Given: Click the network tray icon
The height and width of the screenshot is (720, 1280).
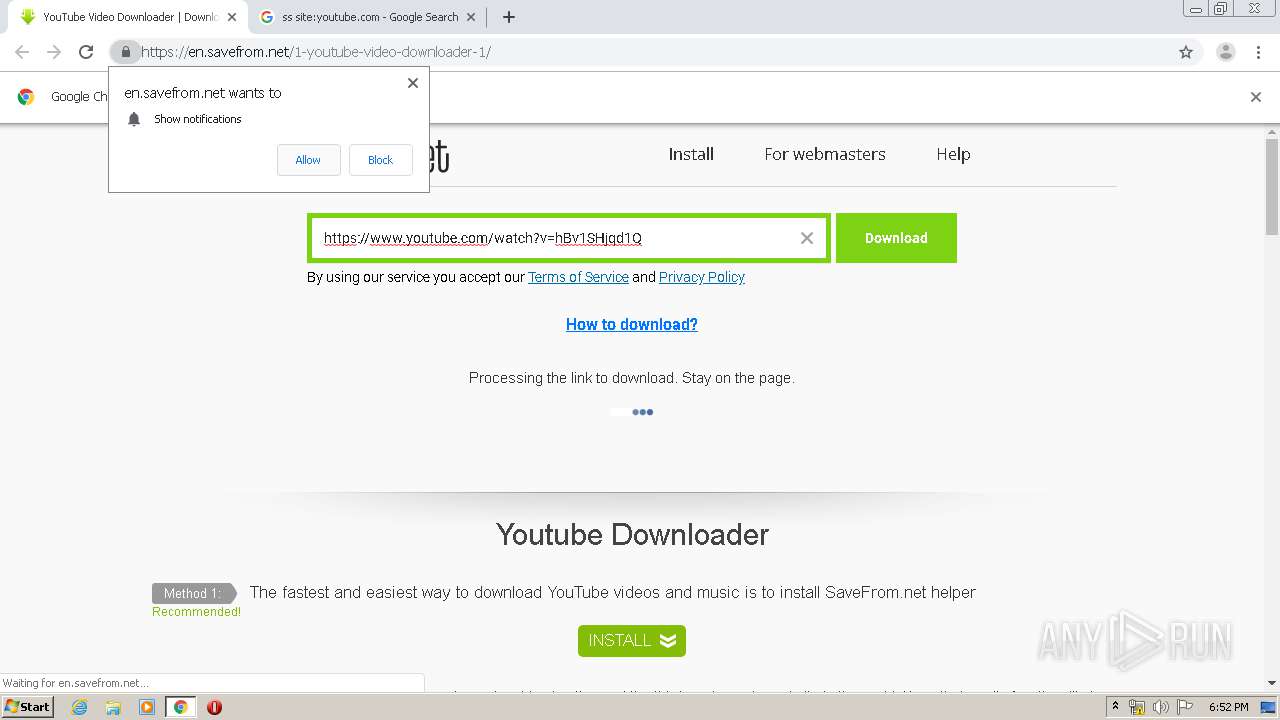Looking at the screenshot, I should pos(1137,707).
